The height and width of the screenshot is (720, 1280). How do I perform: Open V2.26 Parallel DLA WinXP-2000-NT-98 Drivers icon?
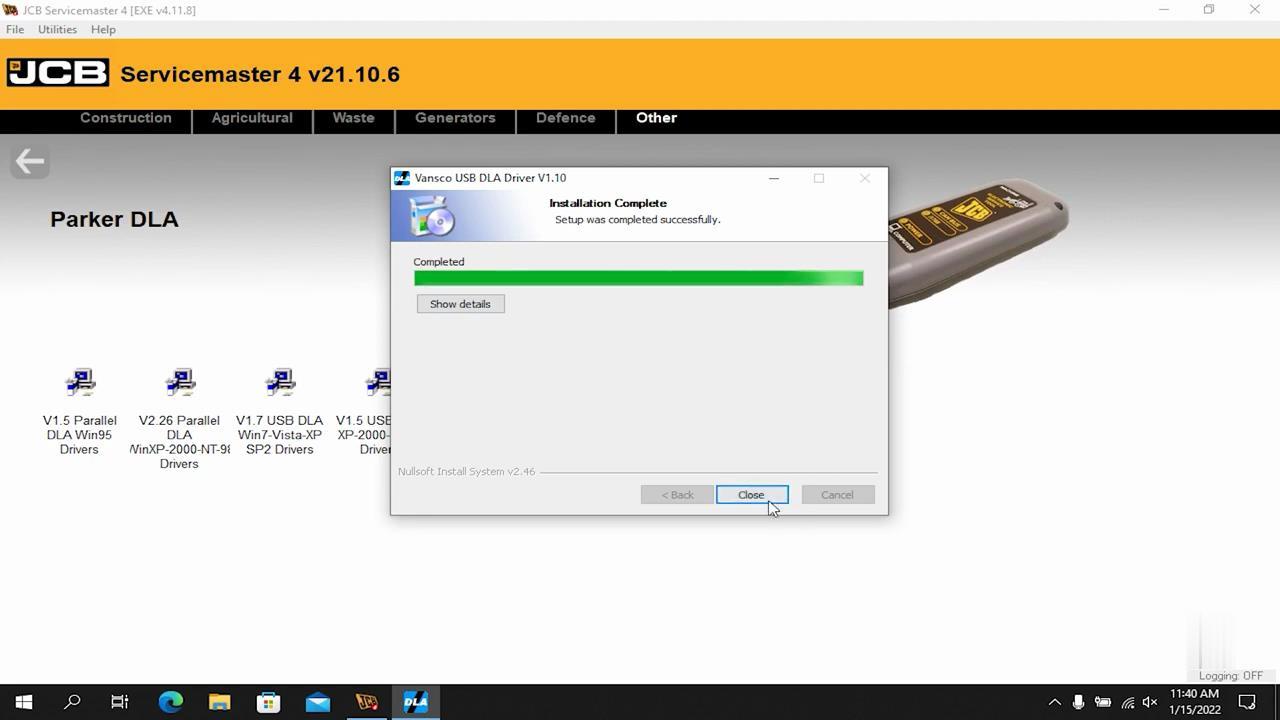180,383
